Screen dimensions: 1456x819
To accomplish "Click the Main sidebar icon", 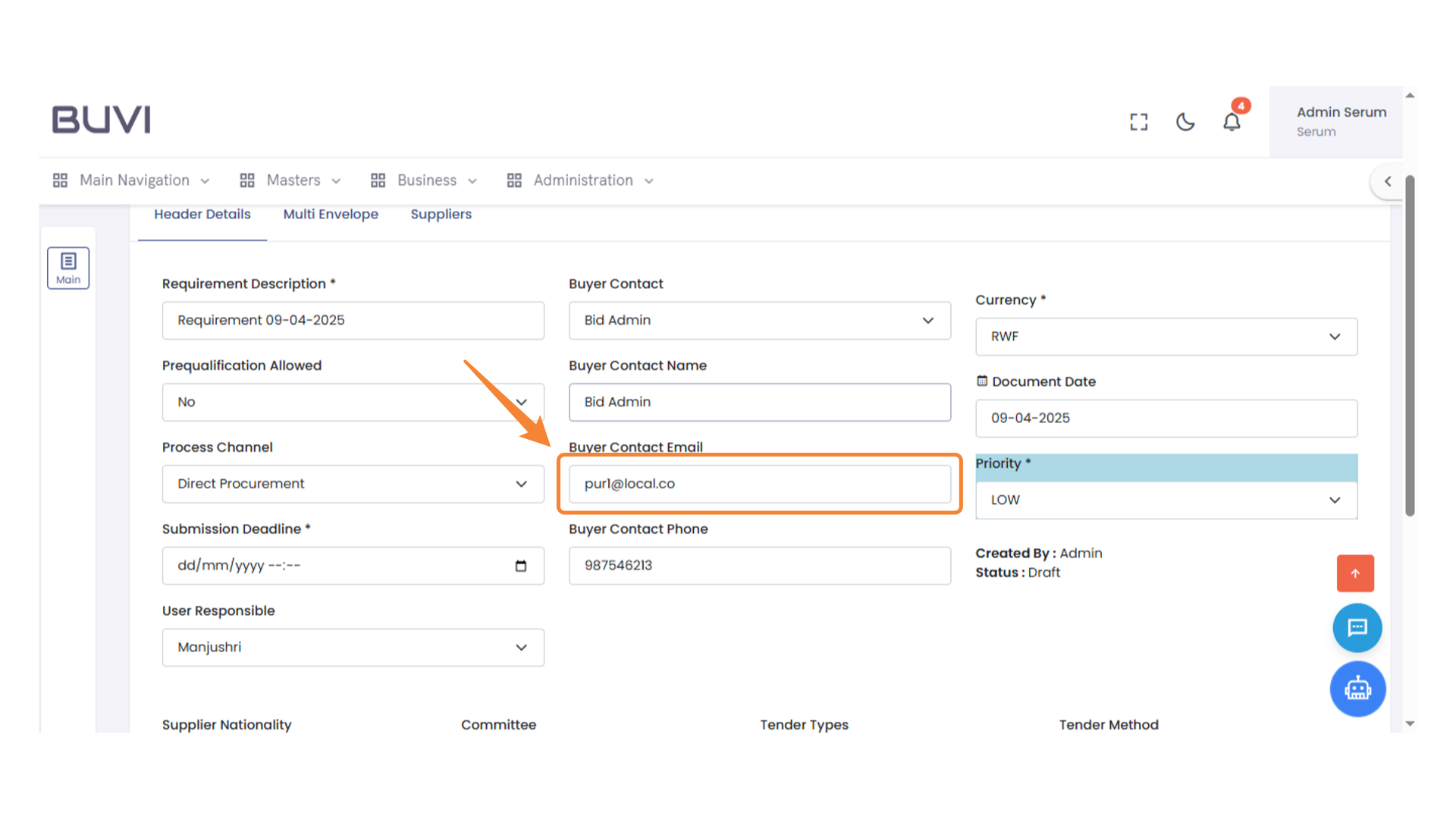I will (x=68, y=268).
